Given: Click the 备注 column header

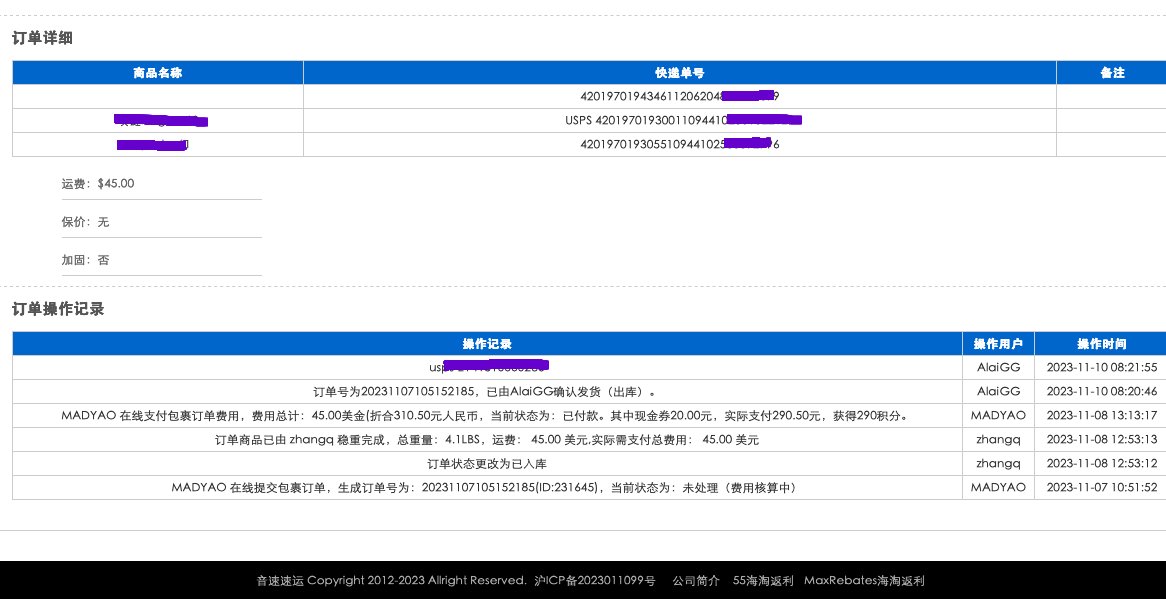Looking at the screenshot, I should [1112, 73].
